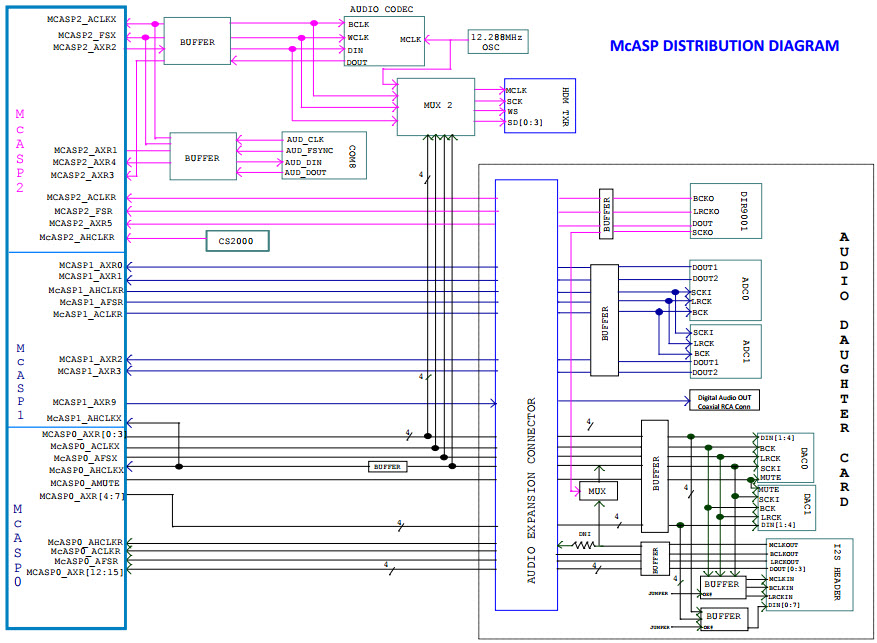Click the McASP DISTRIBUTION DIAGRAM title
This screenshot has height=643, width=877.
(724, 46)
